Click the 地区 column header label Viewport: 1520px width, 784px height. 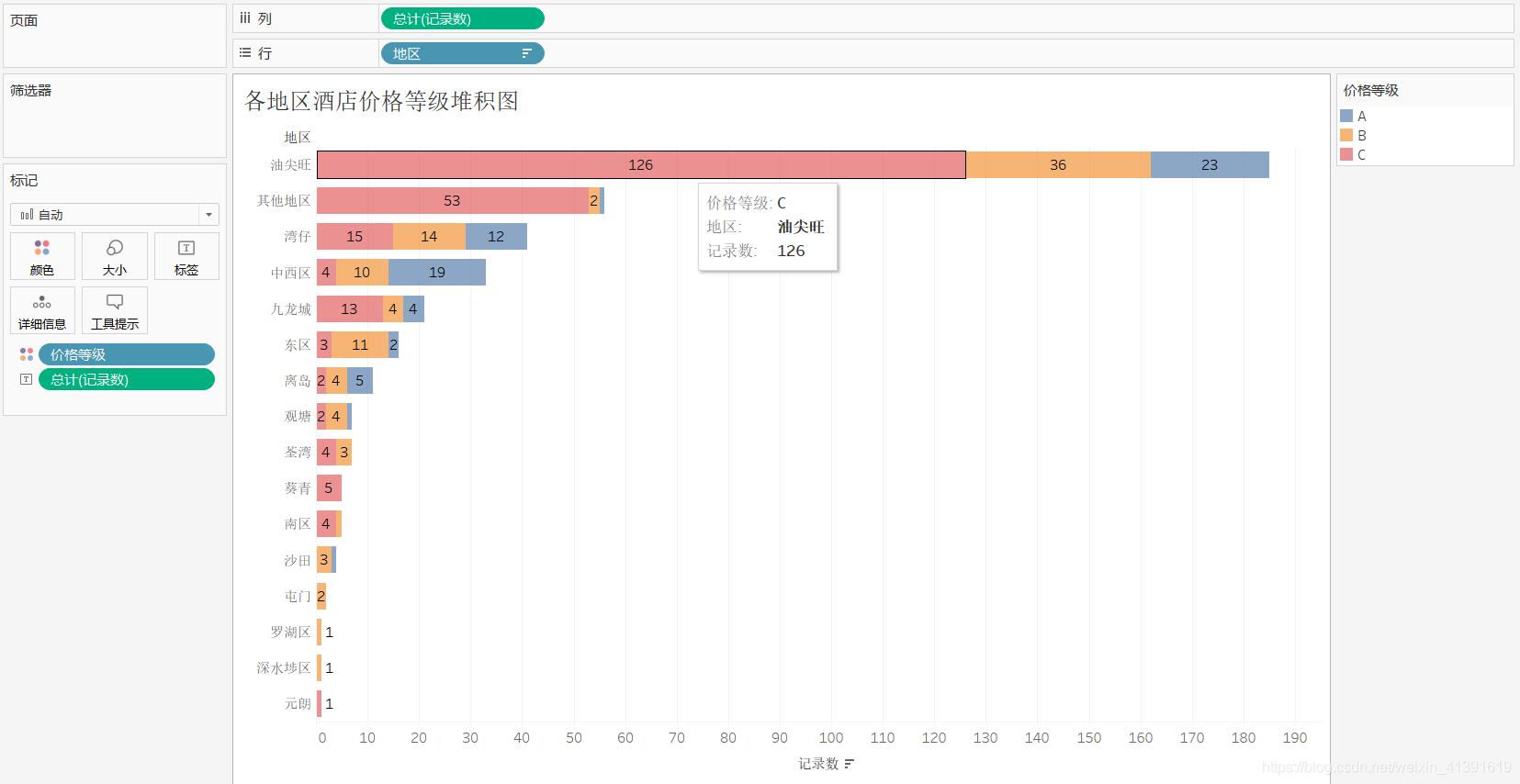point(298,138)
